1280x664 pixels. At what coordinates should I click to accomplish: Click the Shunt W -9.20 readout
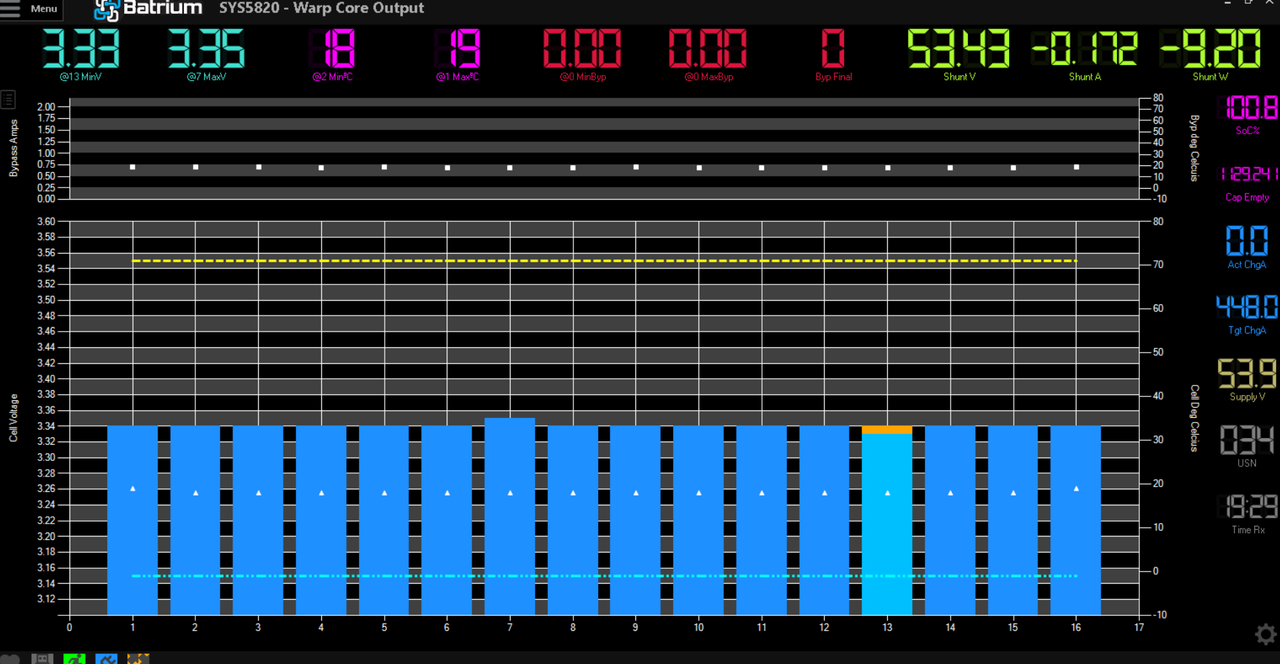point(1210,54)
